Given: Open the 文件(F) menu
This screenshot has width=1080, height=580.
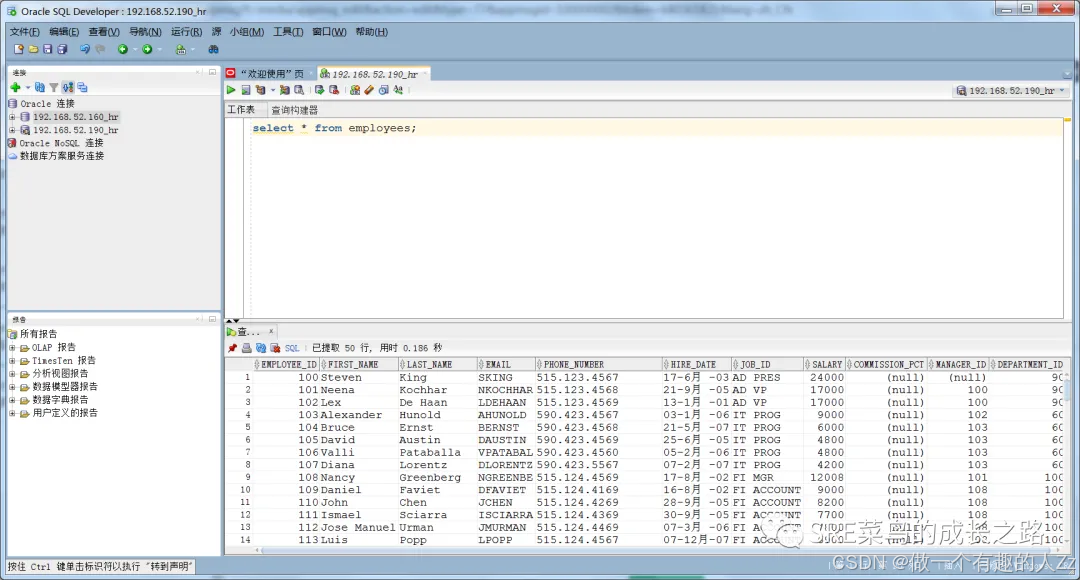Looking at the screenshot, I should [24, 32].
